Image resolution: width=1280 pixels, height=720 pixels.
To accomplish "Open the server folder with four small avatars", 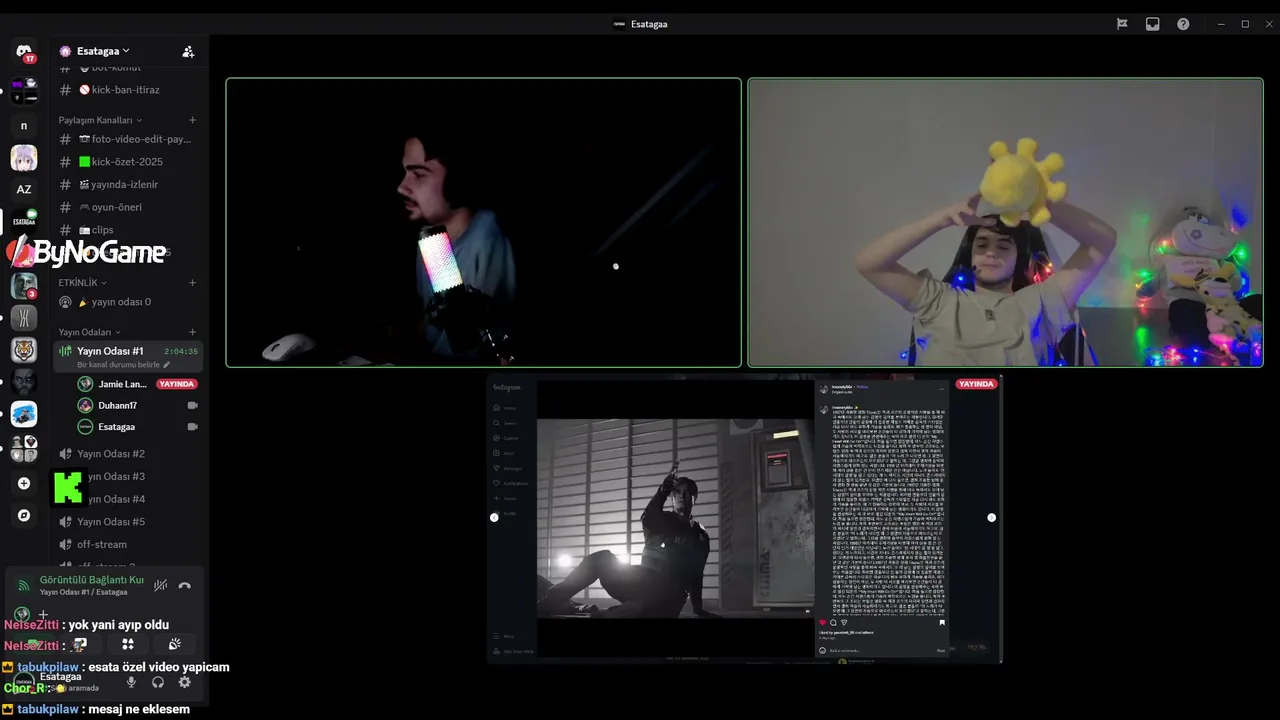I will 24,448.
